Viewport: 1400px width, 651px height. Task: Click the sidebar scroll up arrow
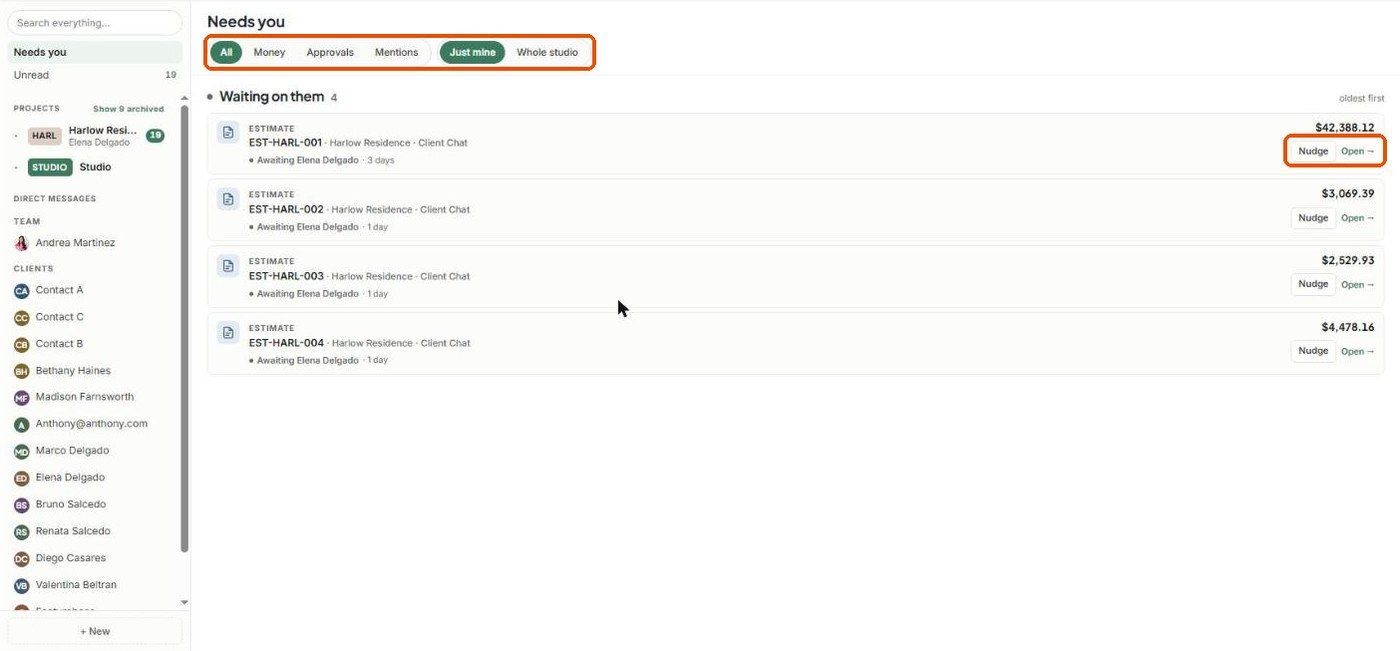(x=184, y=98)
